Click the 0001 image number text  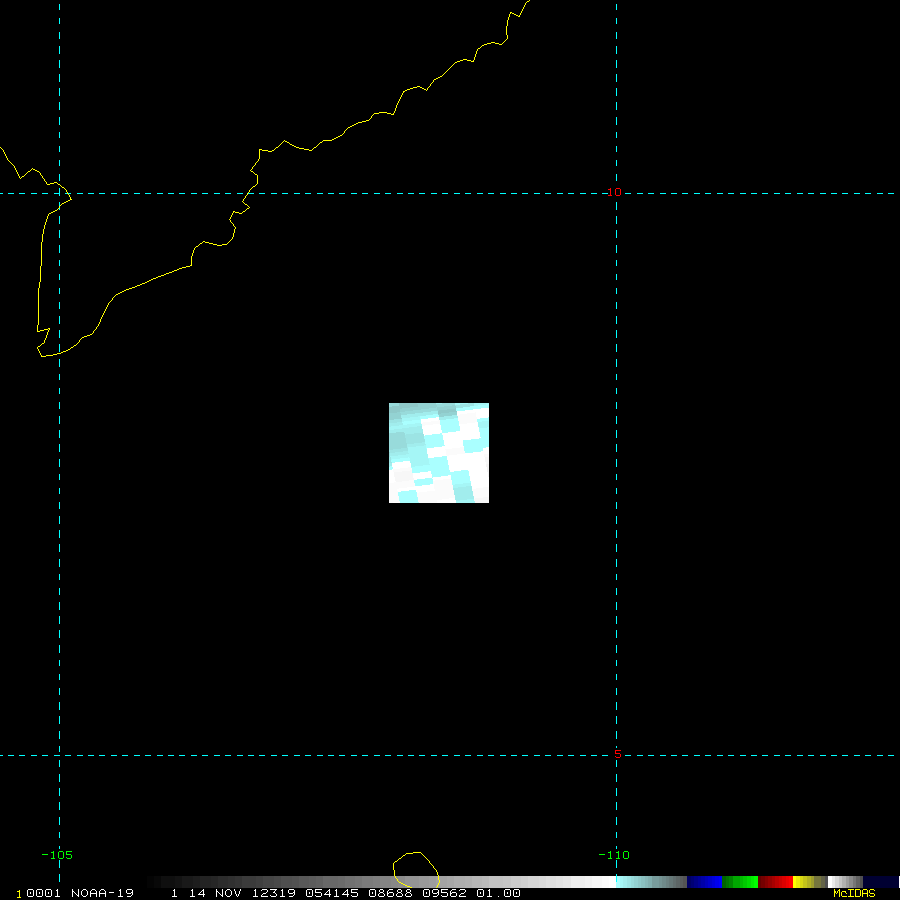tap(44, 894)
